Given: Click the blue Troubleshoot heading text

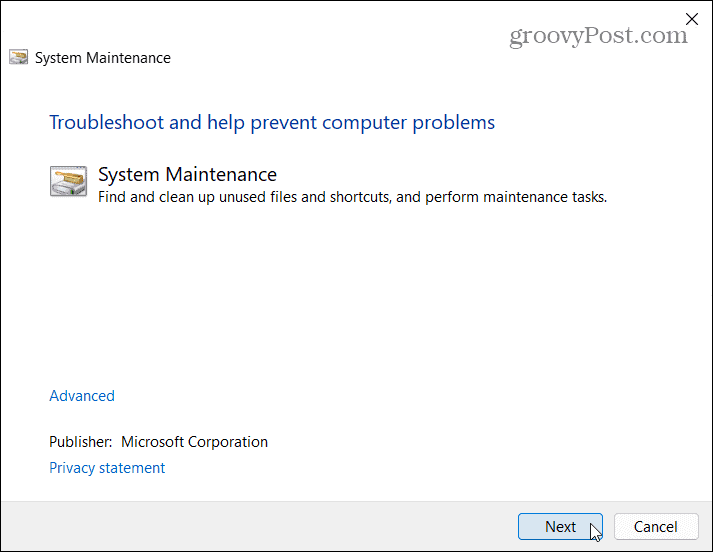Looking at the screenshot, I should (x=272, y=122).
